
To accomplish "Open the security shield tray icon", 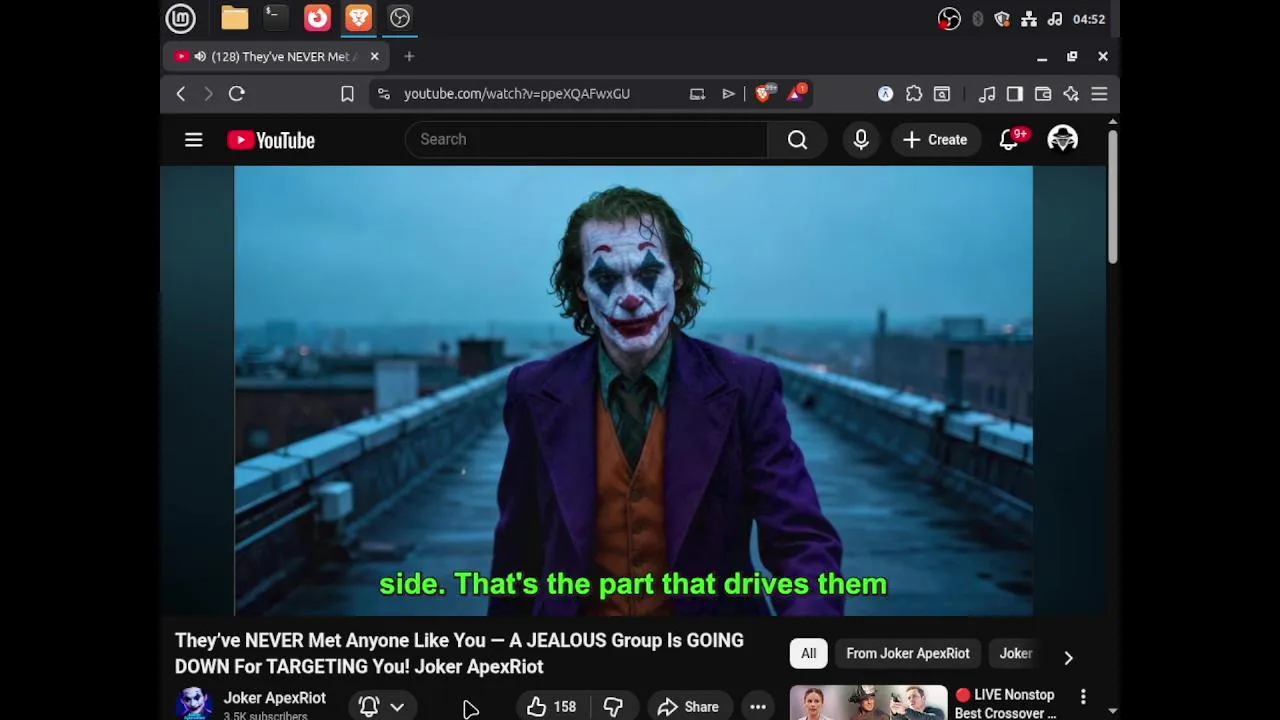I will [x=1002, y=19].
